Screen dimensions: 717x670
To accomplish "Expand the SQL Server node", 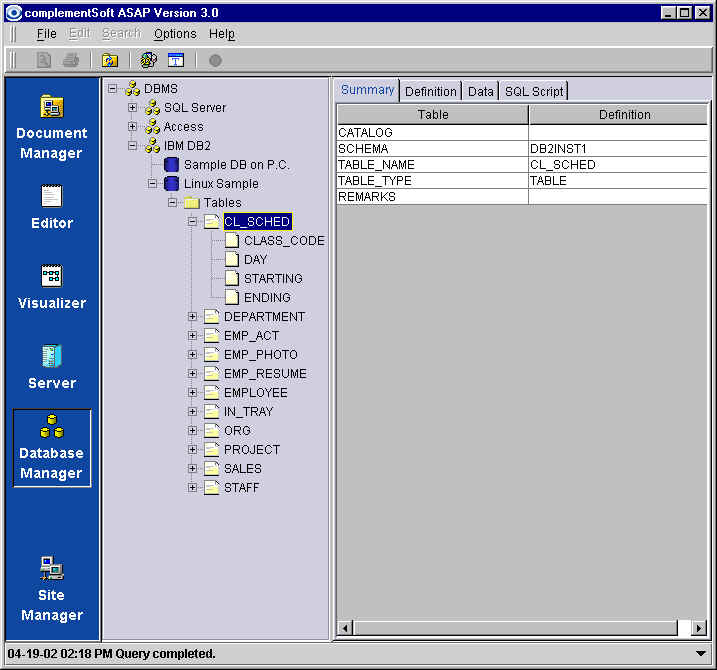I will [x=133, y=107].
